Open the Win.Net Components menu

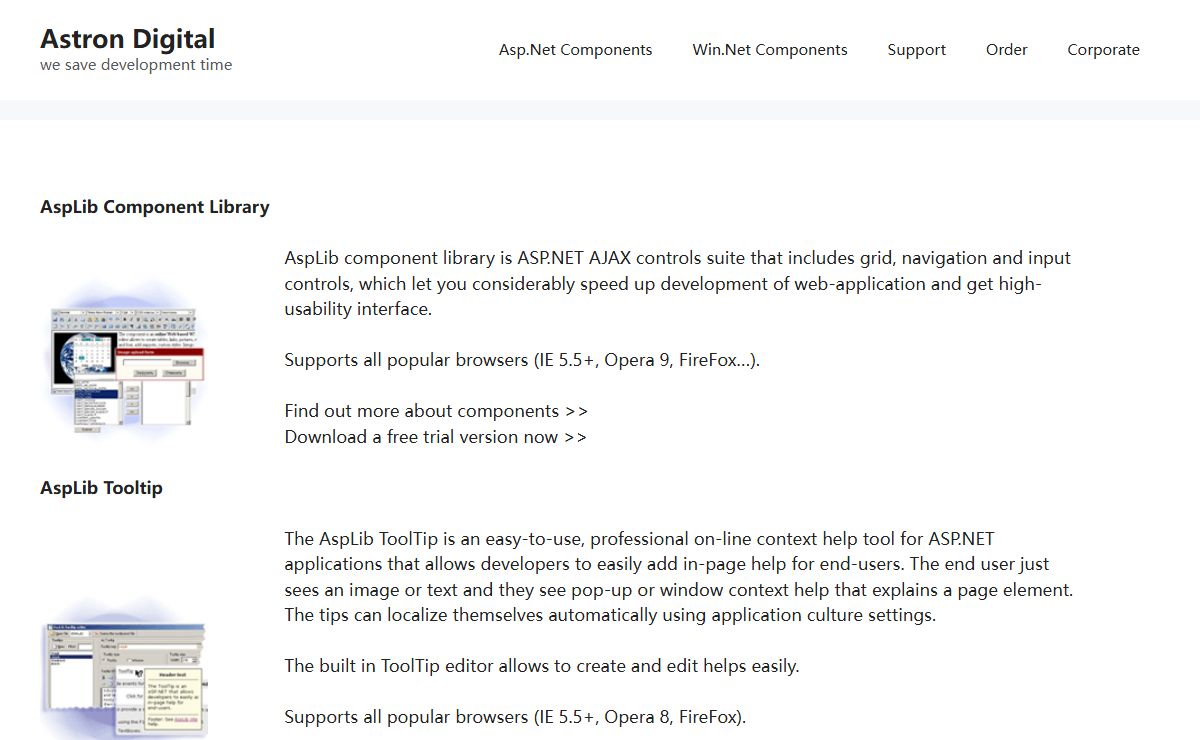[x=770, y=50]
